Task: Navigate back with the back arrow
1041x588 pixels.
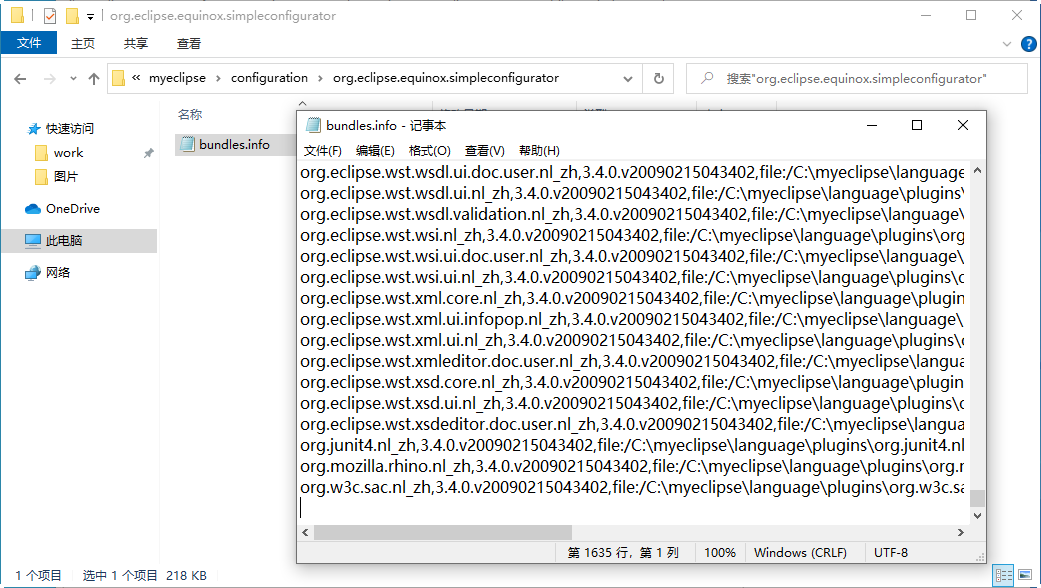Action: (x=20, y=78)
